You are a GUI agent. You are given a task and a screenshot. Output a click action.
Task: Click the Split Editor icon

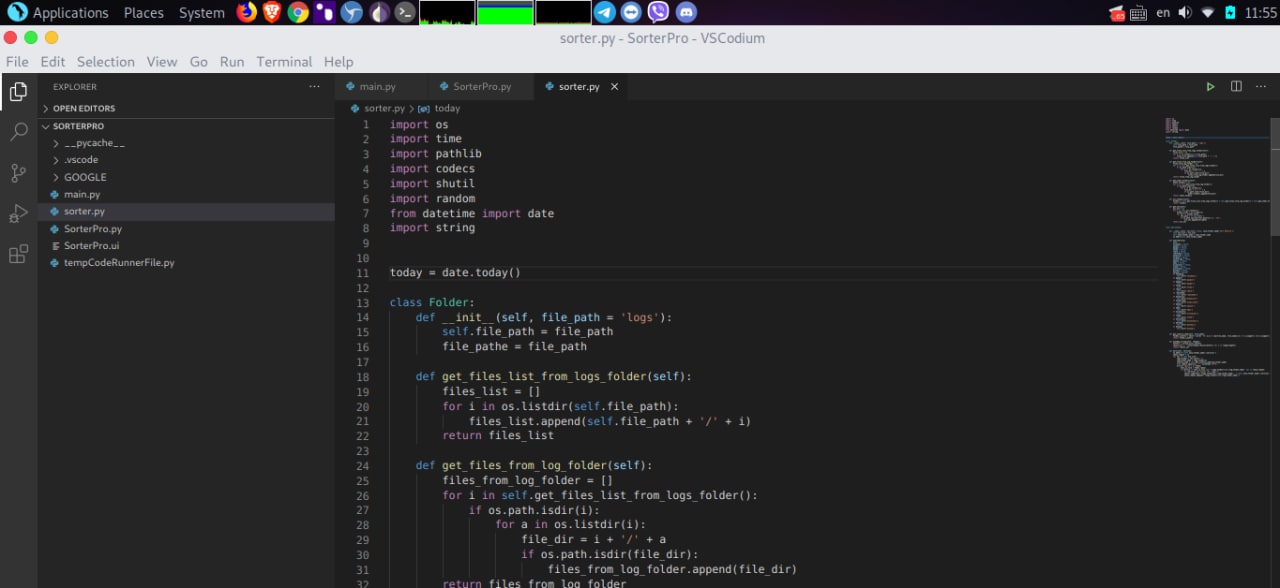[x=1236, y=87]
